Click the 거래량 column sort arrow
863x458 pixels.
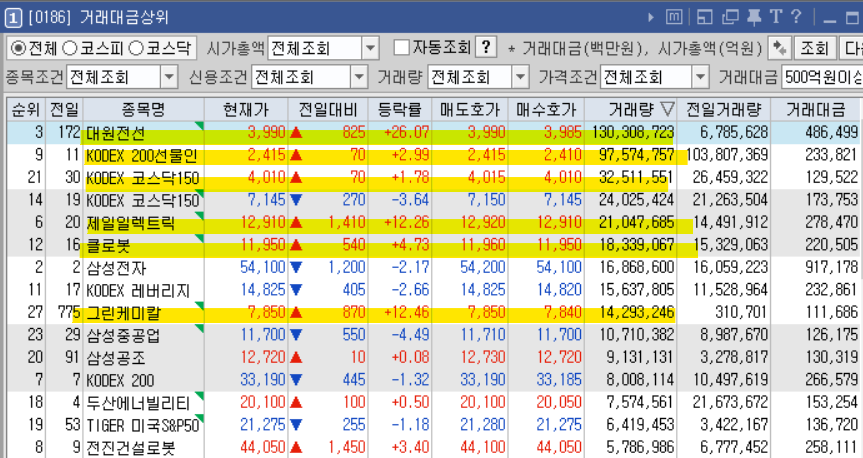pos(667,110)
